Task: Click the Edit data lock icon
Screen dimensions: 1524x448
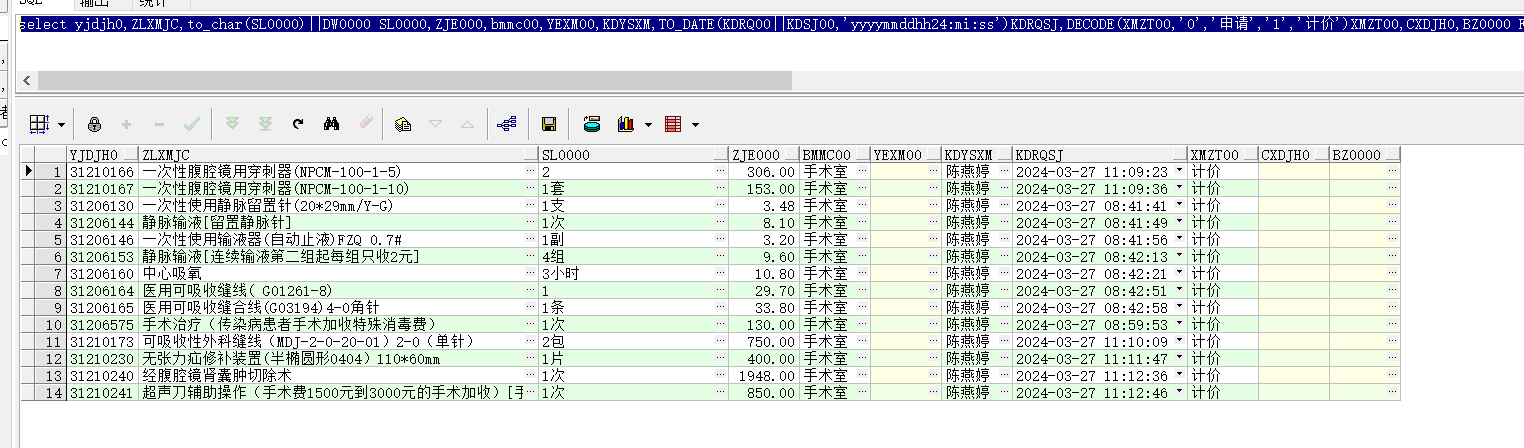Action: (94, 125)
